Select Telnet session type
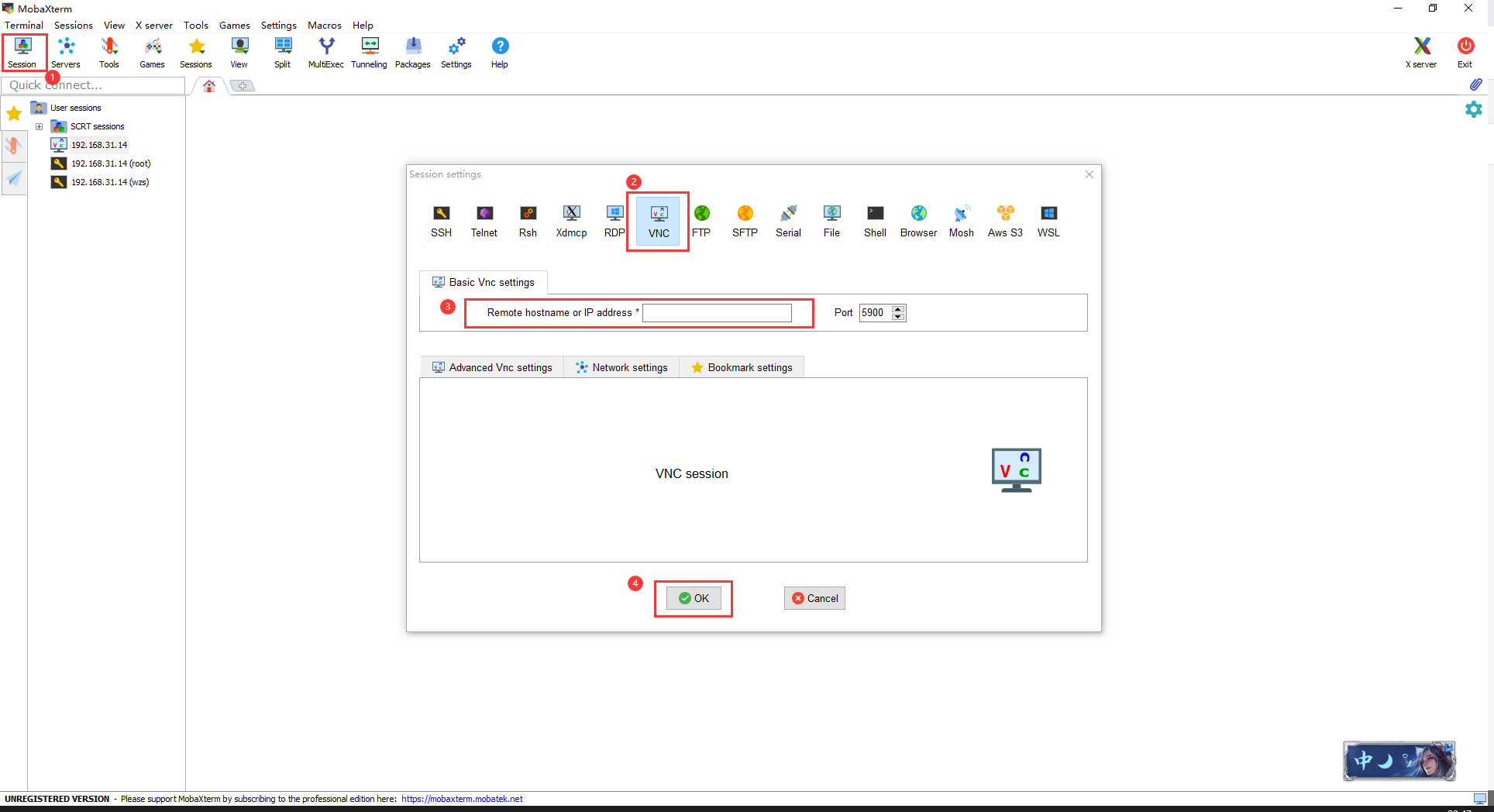Viewport: 1494px width, 812px height. pos(484,221)
